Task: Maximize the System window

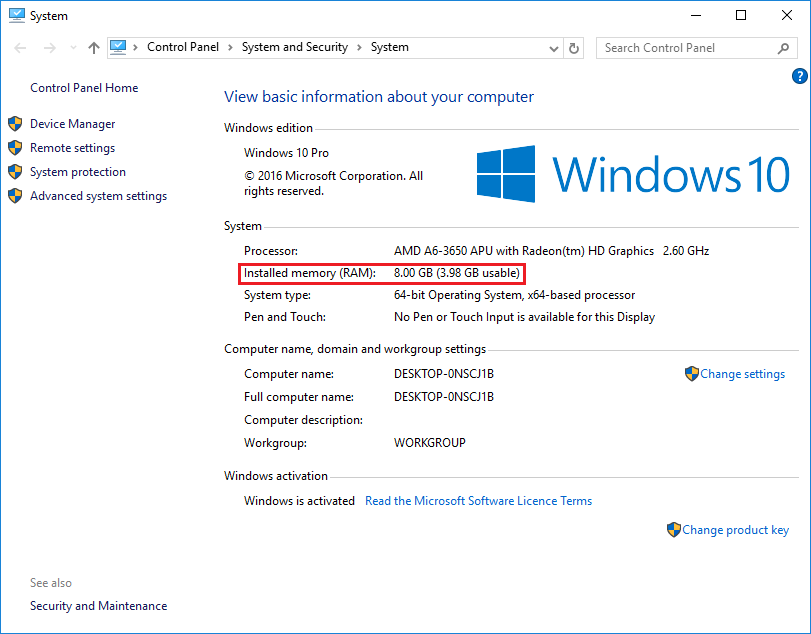Action: point(741,16)
